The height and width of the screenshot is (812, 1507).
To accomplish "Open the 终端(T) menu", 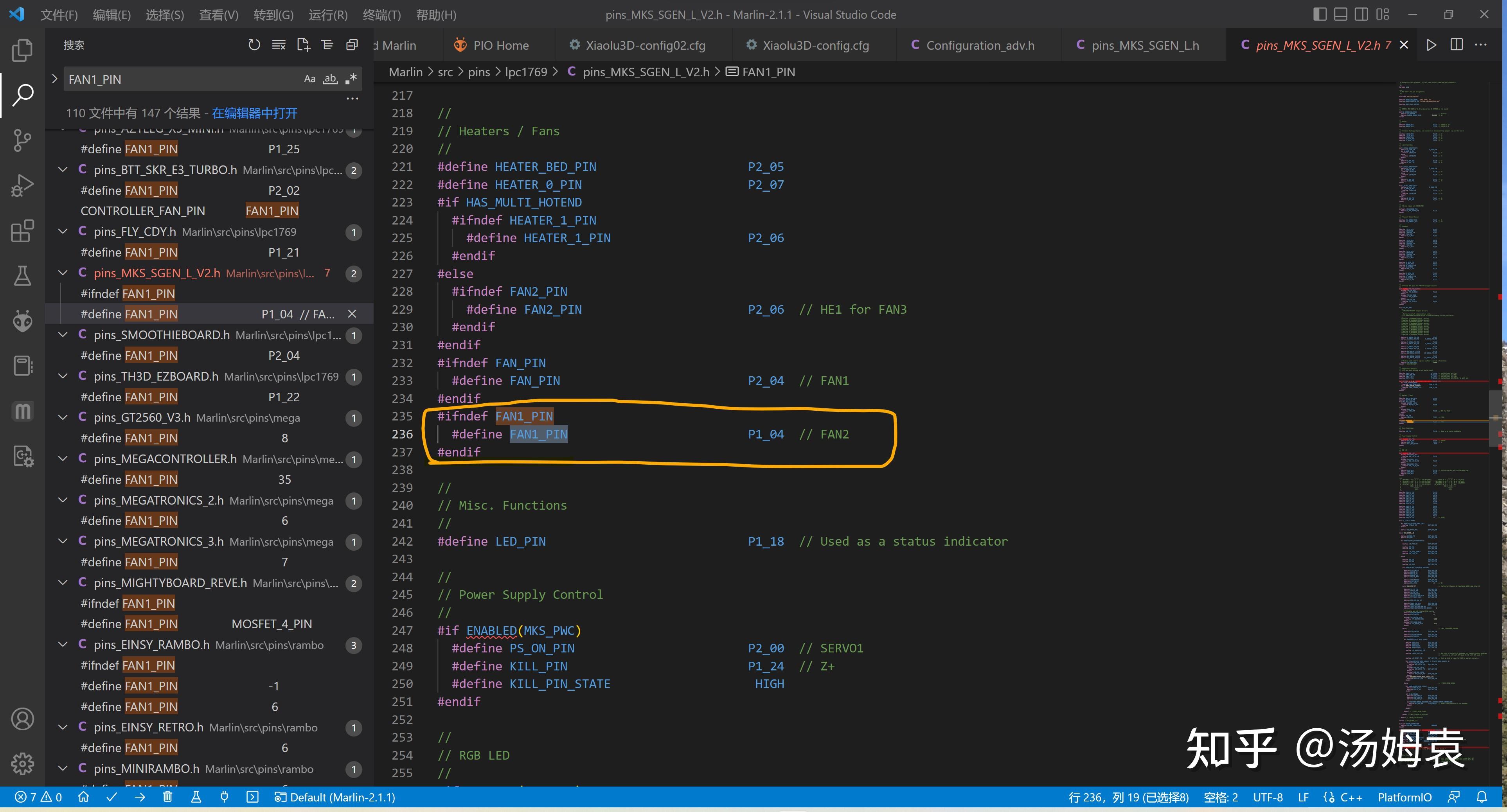I will coord(381,14).
